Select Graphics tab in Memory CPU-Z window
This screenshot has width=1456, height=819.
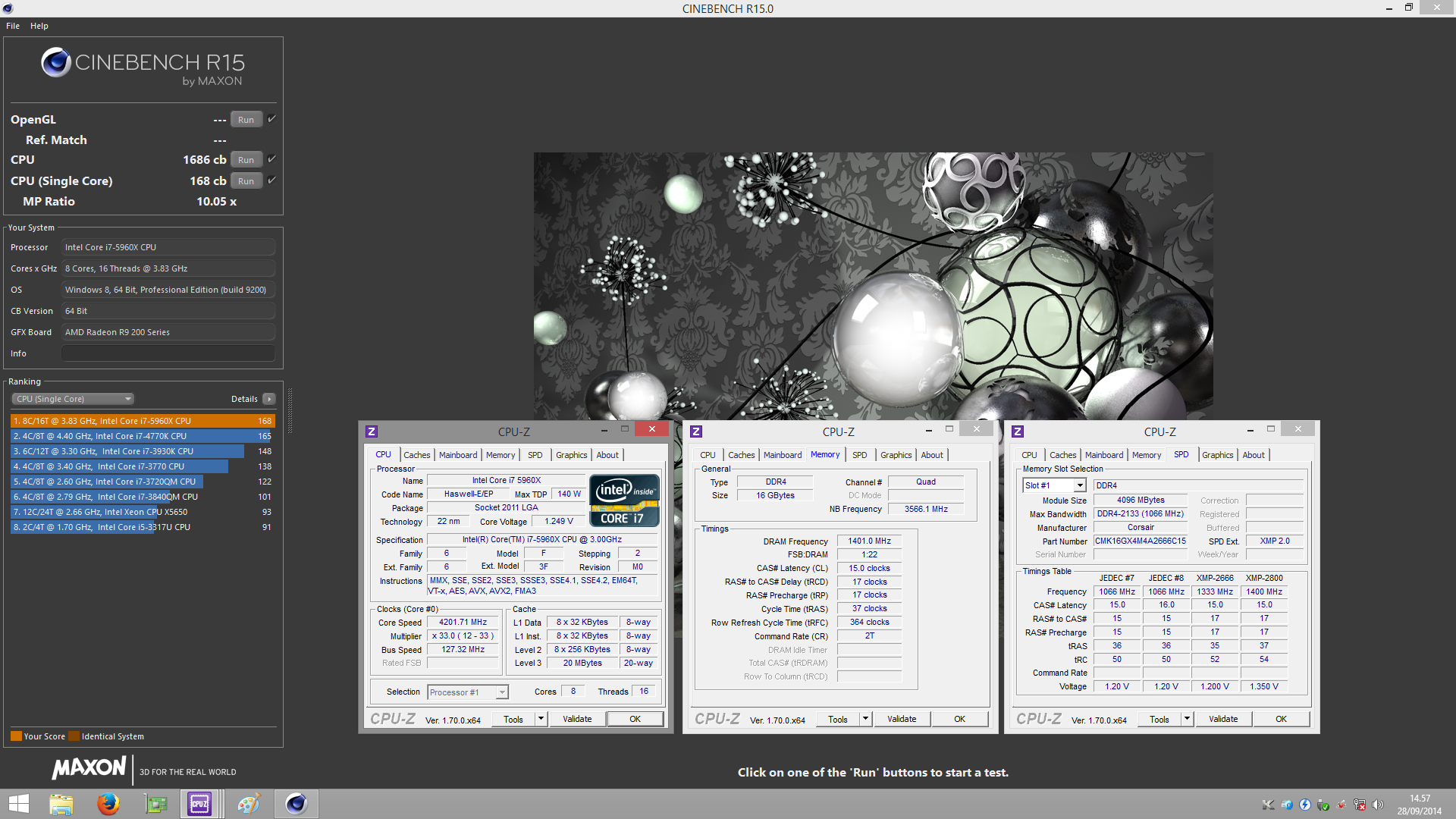coord(896,455)
